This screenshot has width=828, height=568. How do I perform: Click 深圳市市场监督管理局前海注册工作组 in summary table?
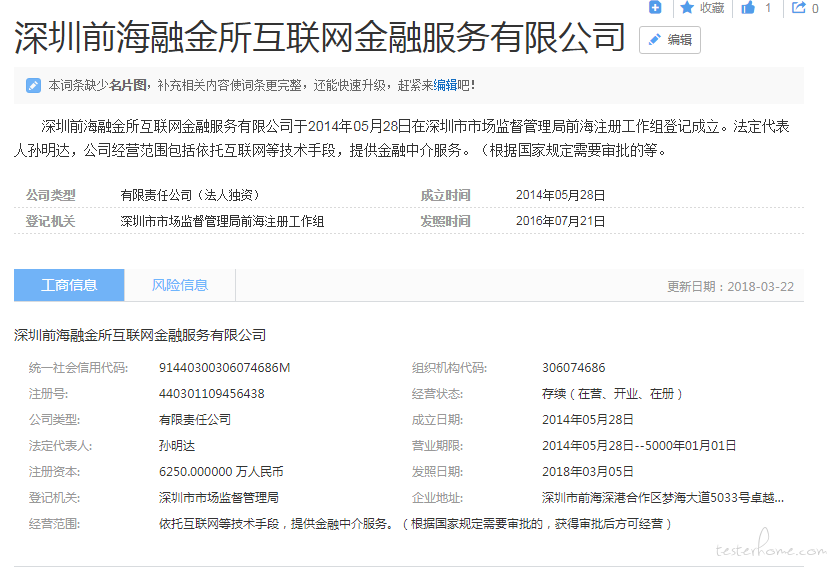point(222,221)
